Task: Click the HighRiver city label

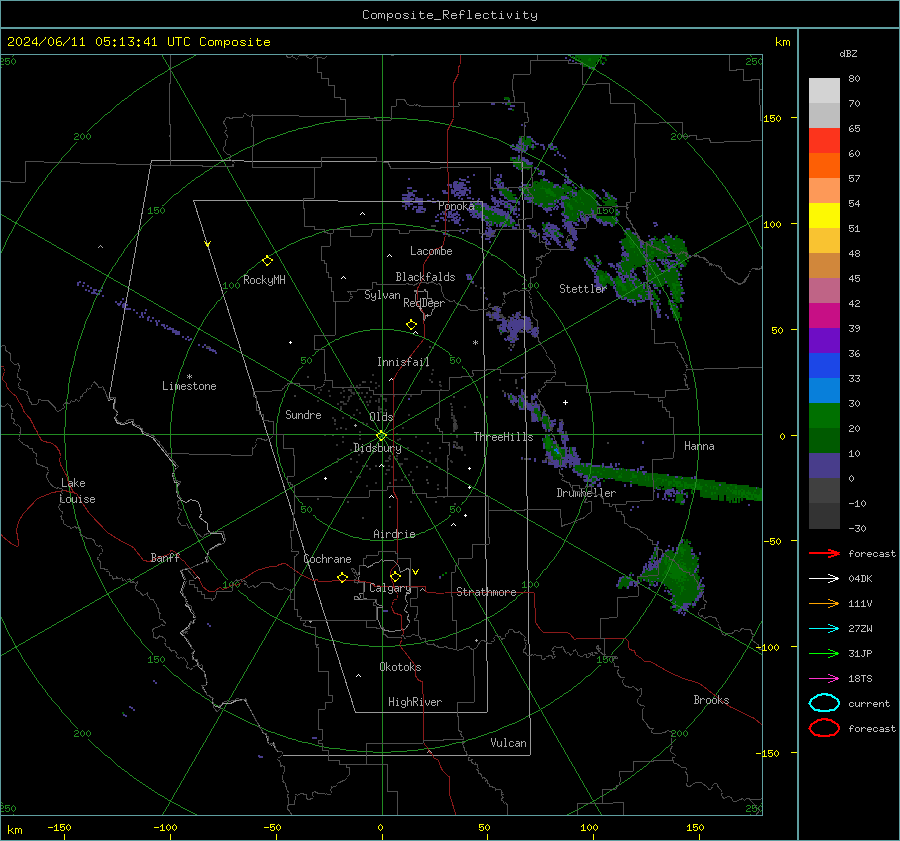Action: pos(415,702)
